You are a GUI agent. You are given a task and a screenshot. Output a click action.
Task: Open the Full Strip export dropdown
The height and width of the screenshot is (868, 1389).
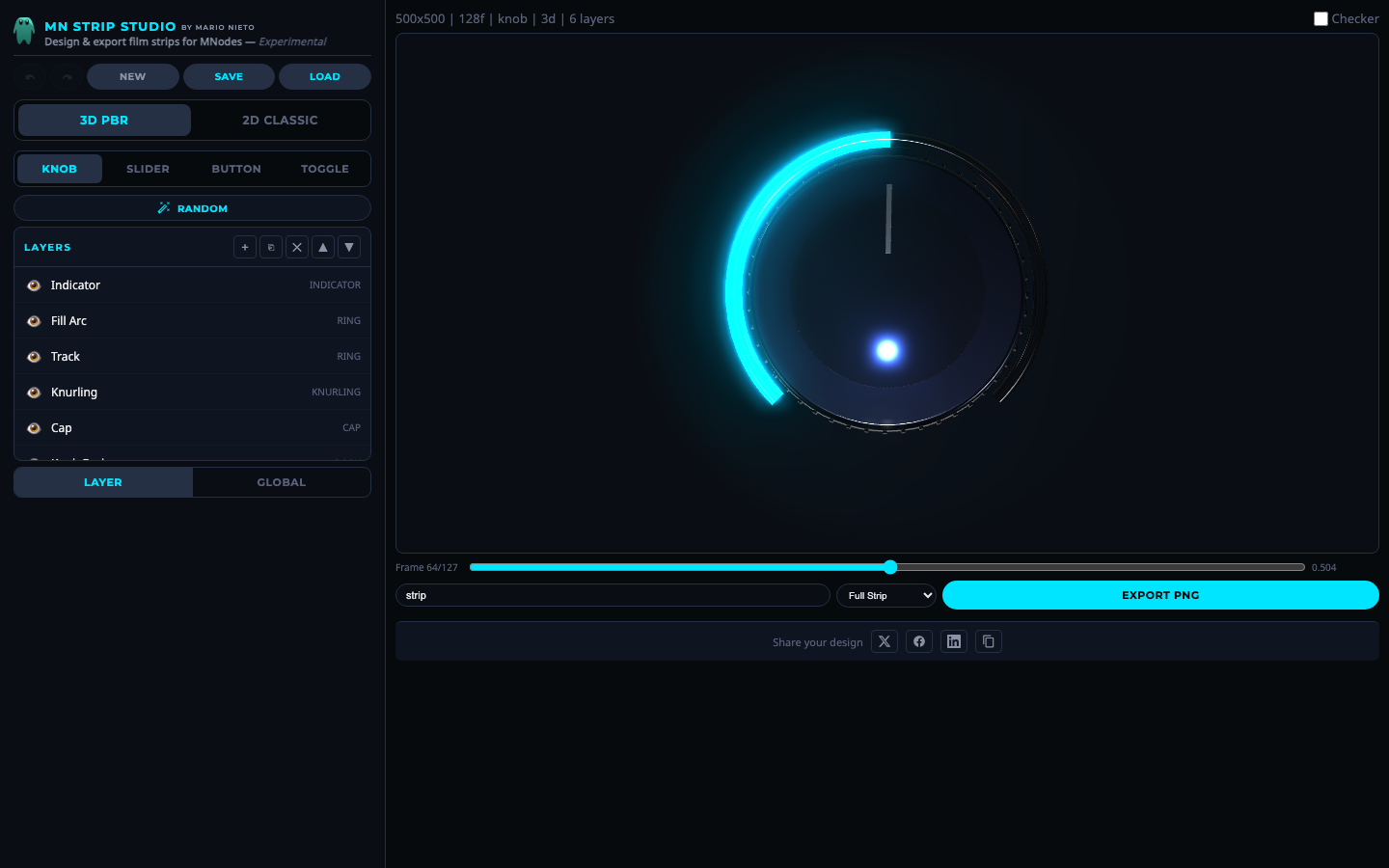tap(885, 595)
